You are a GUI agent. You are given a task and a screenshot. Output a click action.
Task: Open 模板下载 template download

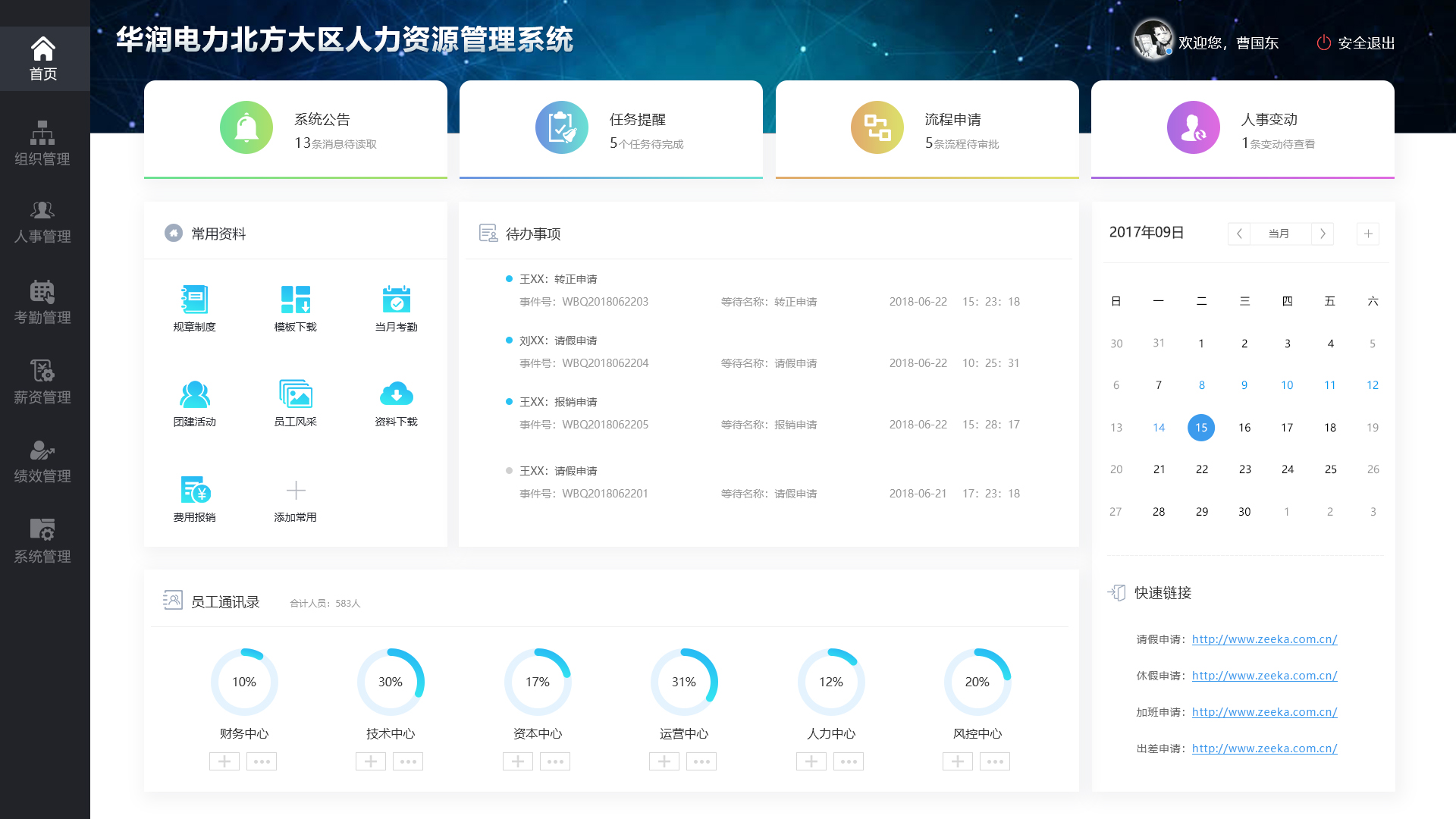point(296,309)
